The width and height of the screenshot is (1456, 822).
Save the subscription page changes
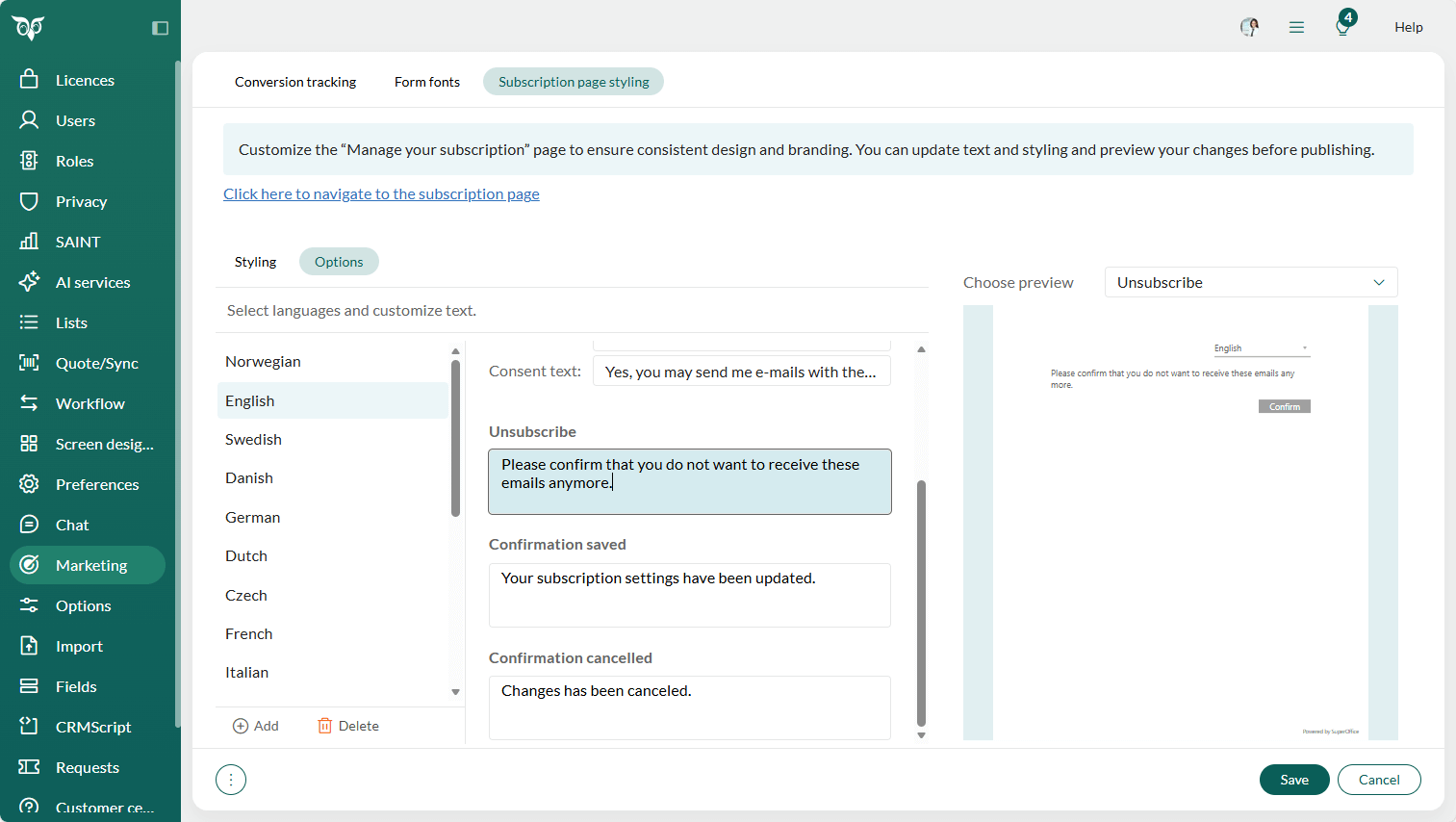[x=1293, y=780]
